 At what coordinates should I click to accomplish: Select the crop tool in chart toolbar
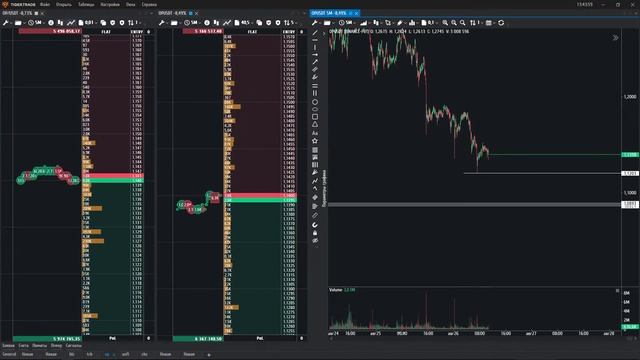tap(388, 23)
